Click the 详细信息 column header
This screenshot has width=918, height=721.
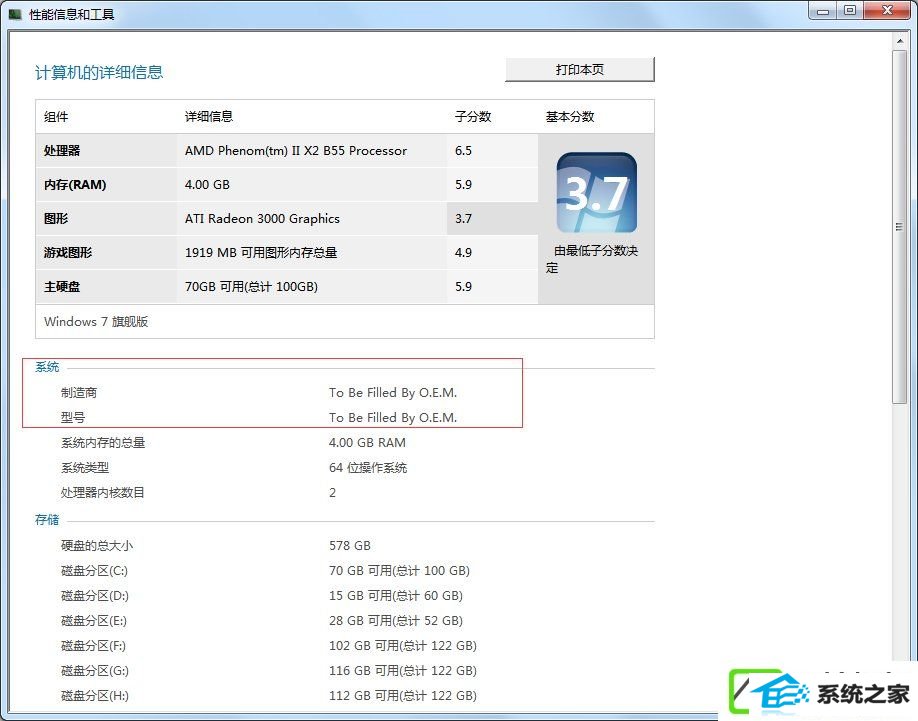[x=209, y=116]
